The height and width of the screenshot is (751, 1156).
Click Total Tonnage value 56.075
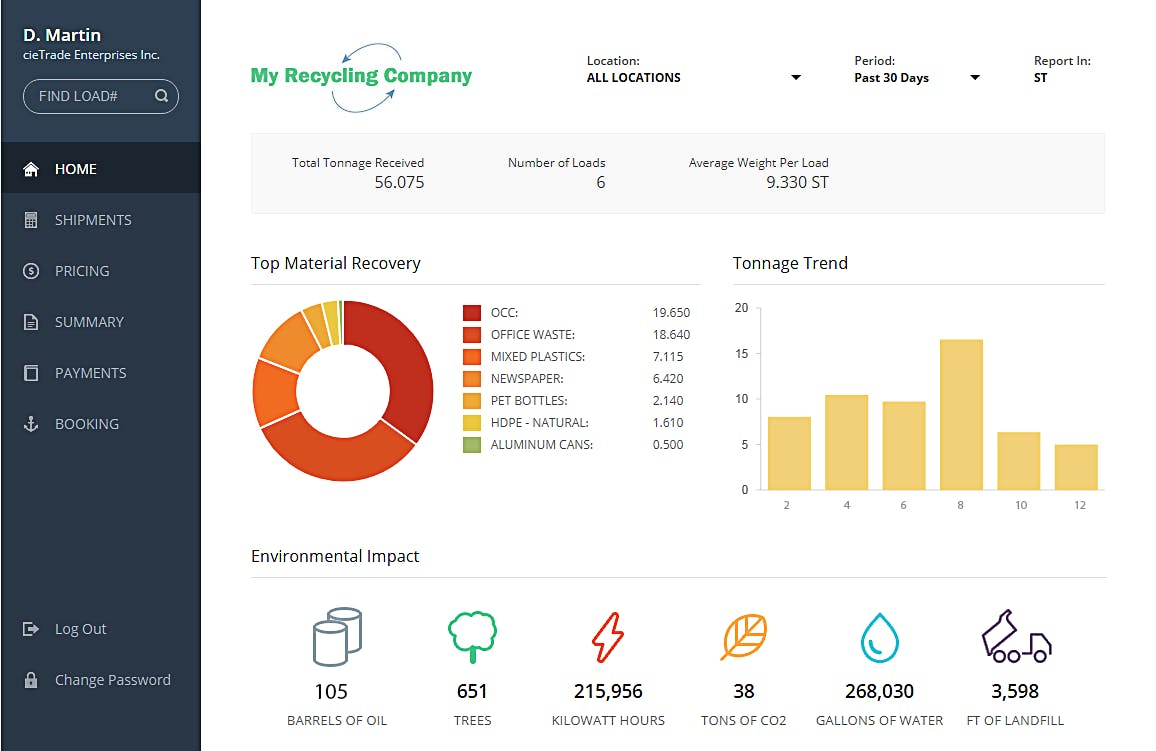pyautogui.click(x=399, y=182)
